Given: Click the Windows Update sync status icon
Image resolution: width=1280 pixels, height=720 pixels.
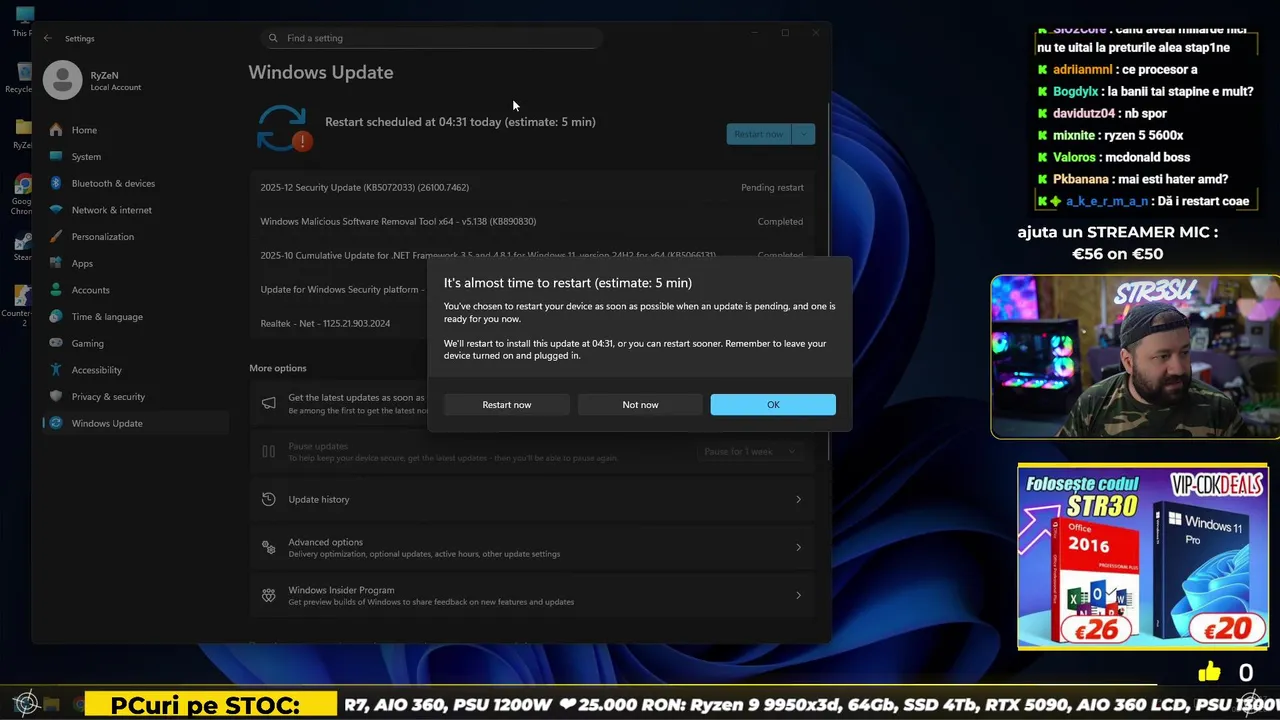Looking at the screenshot, I should pos(284,127).
